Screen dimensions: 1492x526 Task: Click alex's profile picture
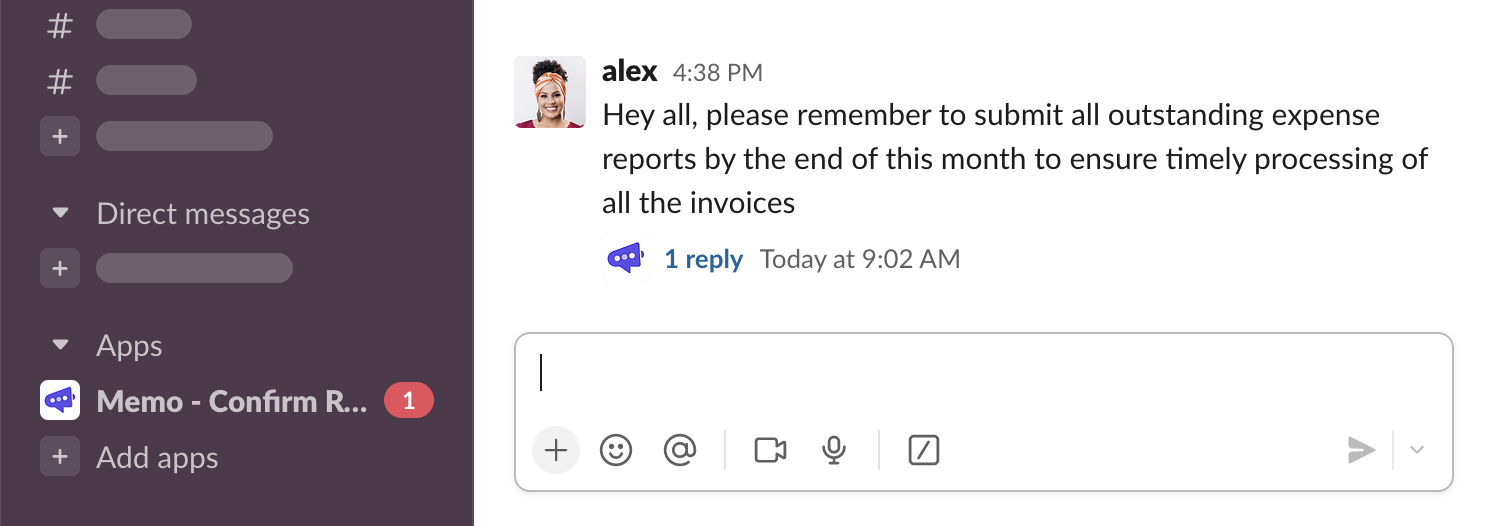550,92
